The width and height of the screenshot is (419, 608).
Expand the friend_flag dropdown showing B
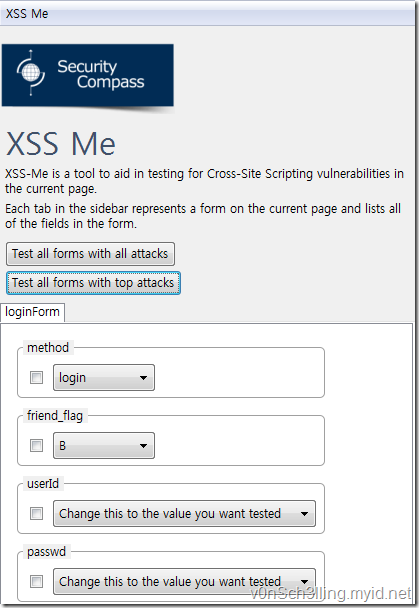104,445
